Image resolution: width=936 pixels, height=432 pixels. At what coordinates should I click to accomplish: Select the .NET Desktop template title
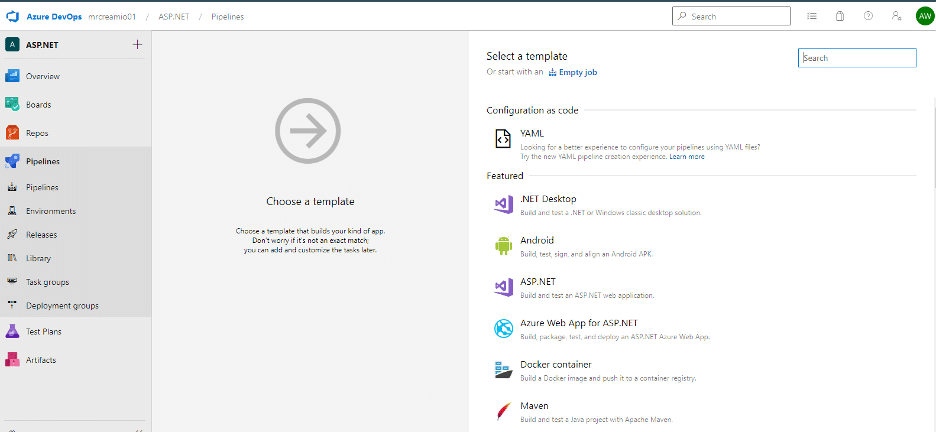(548, 199)
